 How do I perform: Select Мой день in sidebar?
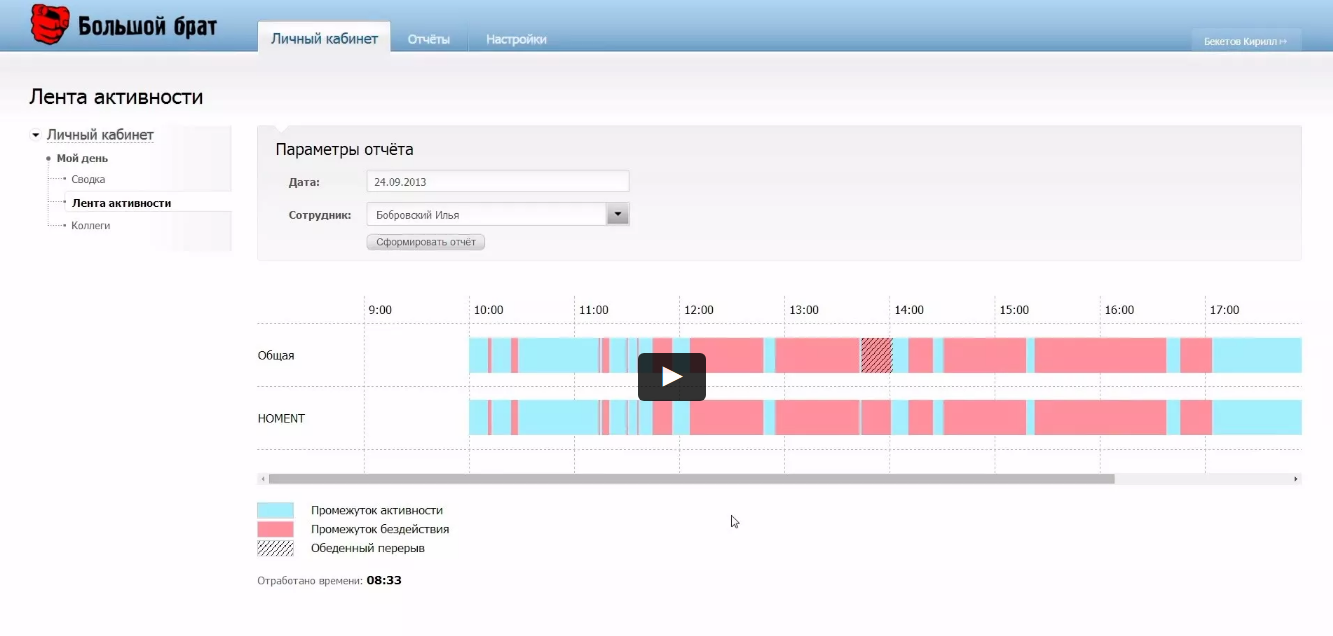(x=82, y=158)
